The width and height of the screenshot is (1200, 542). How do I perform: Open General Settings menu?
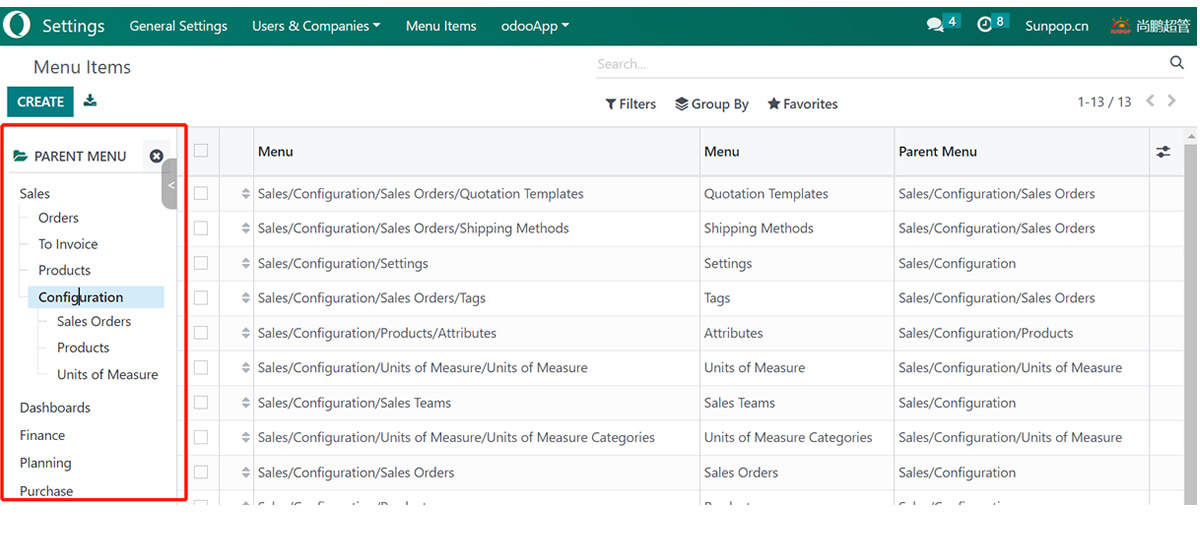click(x=178, y=26)
